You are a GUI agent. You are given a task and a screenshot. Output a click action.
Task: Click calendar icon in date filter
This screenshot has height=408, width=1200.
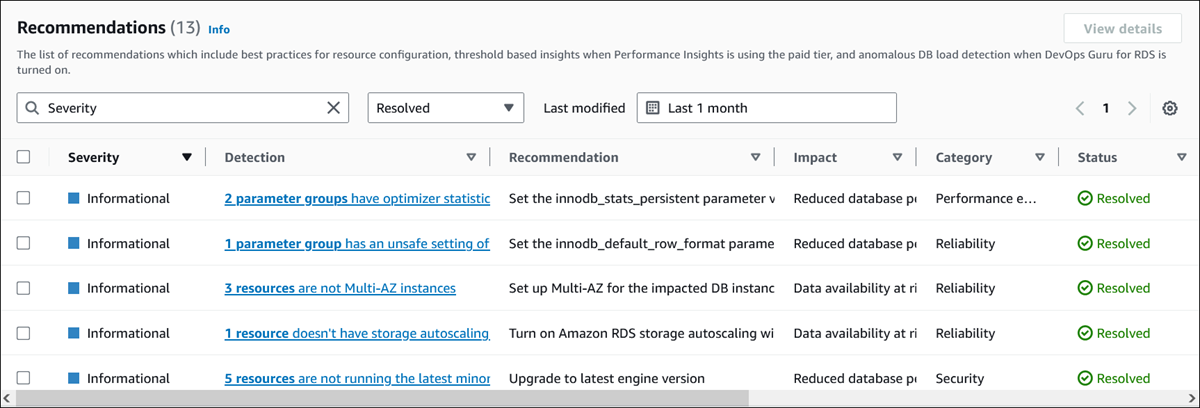pyautogui.click(x=653, y=108)
